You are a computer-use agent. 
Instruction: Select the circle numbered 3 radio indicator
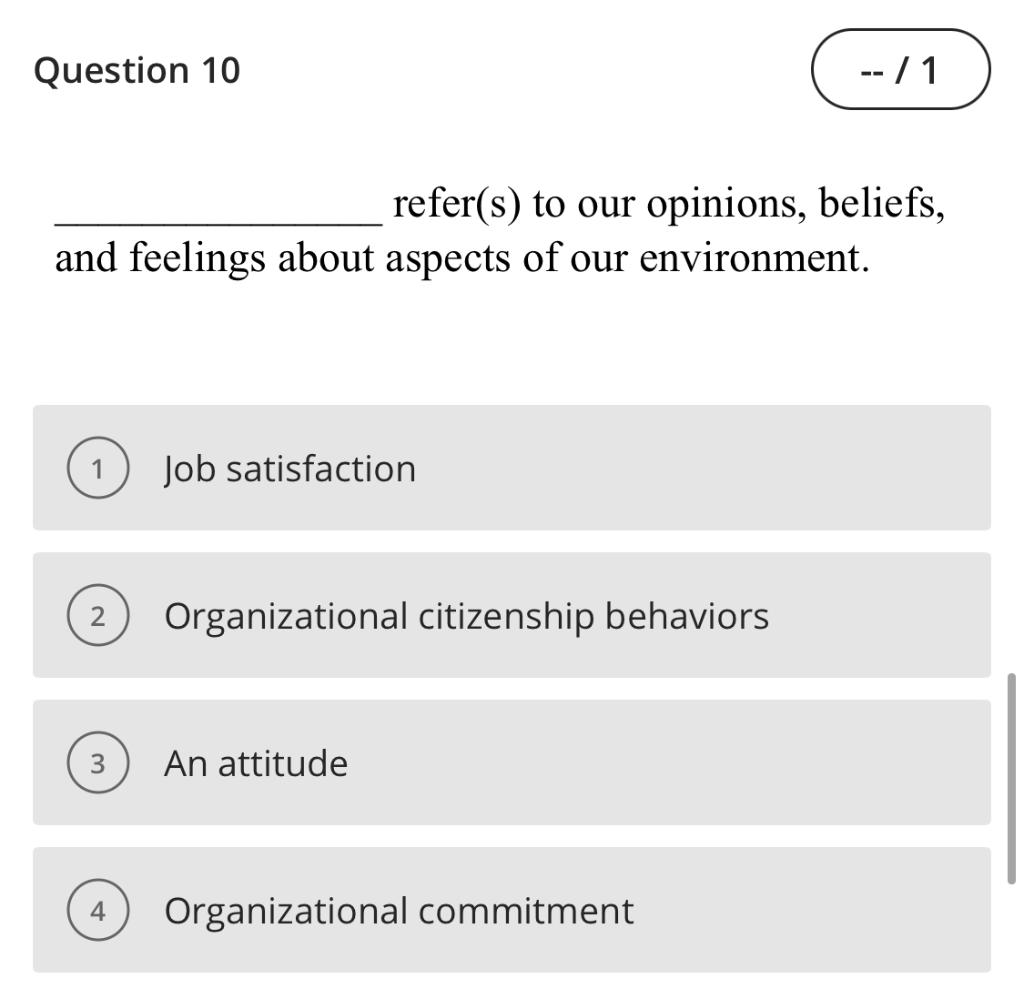point(97,763)
